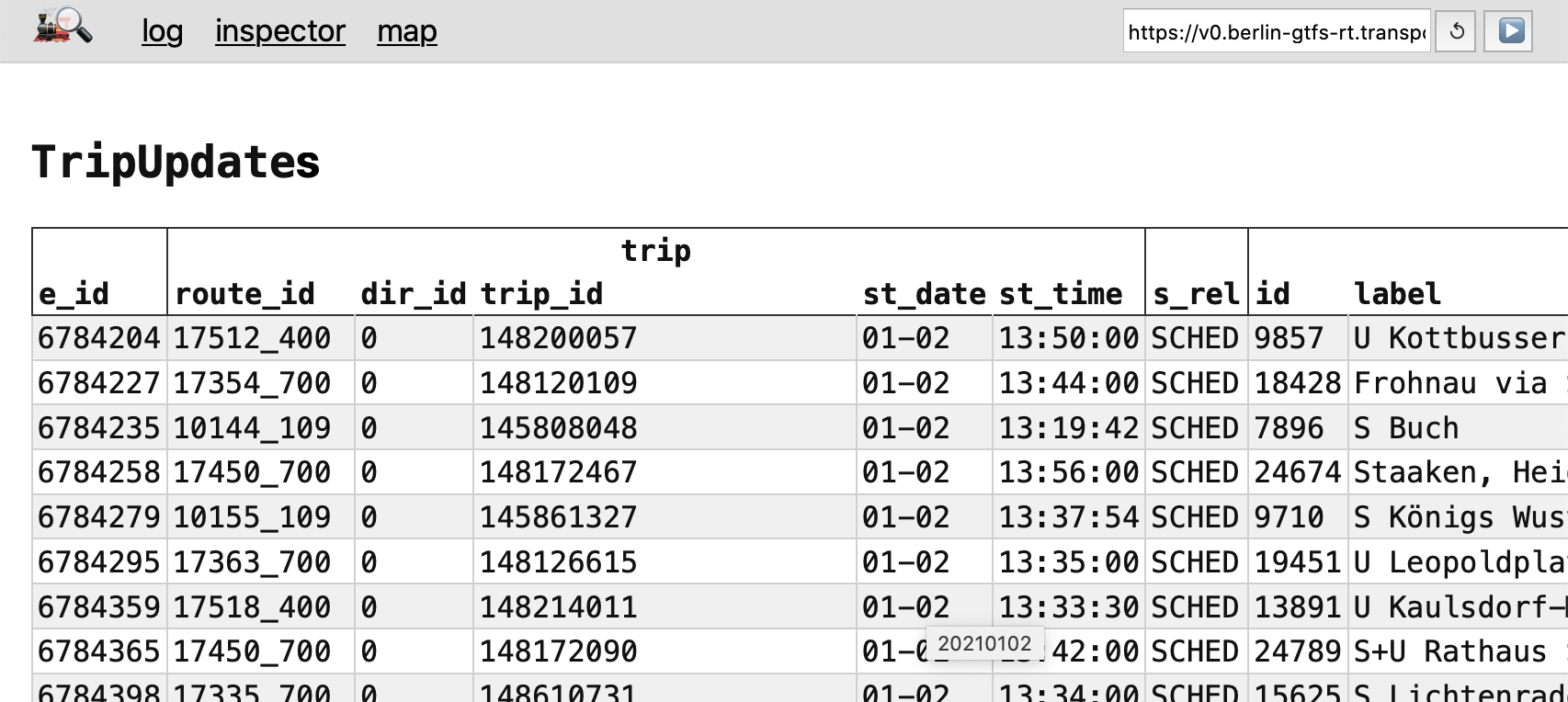This screenshot has width=1568, height=702.
Task: Click vehicle id 18428
Action: coord(1298,383)
